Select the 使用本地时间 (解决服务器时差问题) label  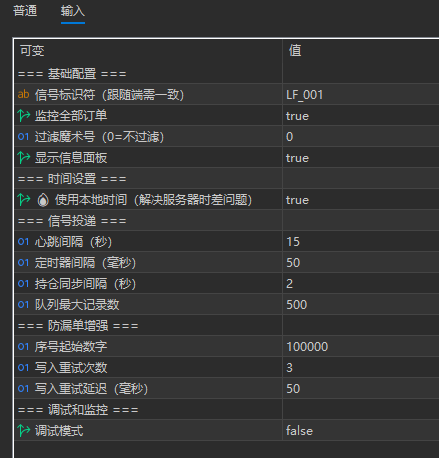153,200
